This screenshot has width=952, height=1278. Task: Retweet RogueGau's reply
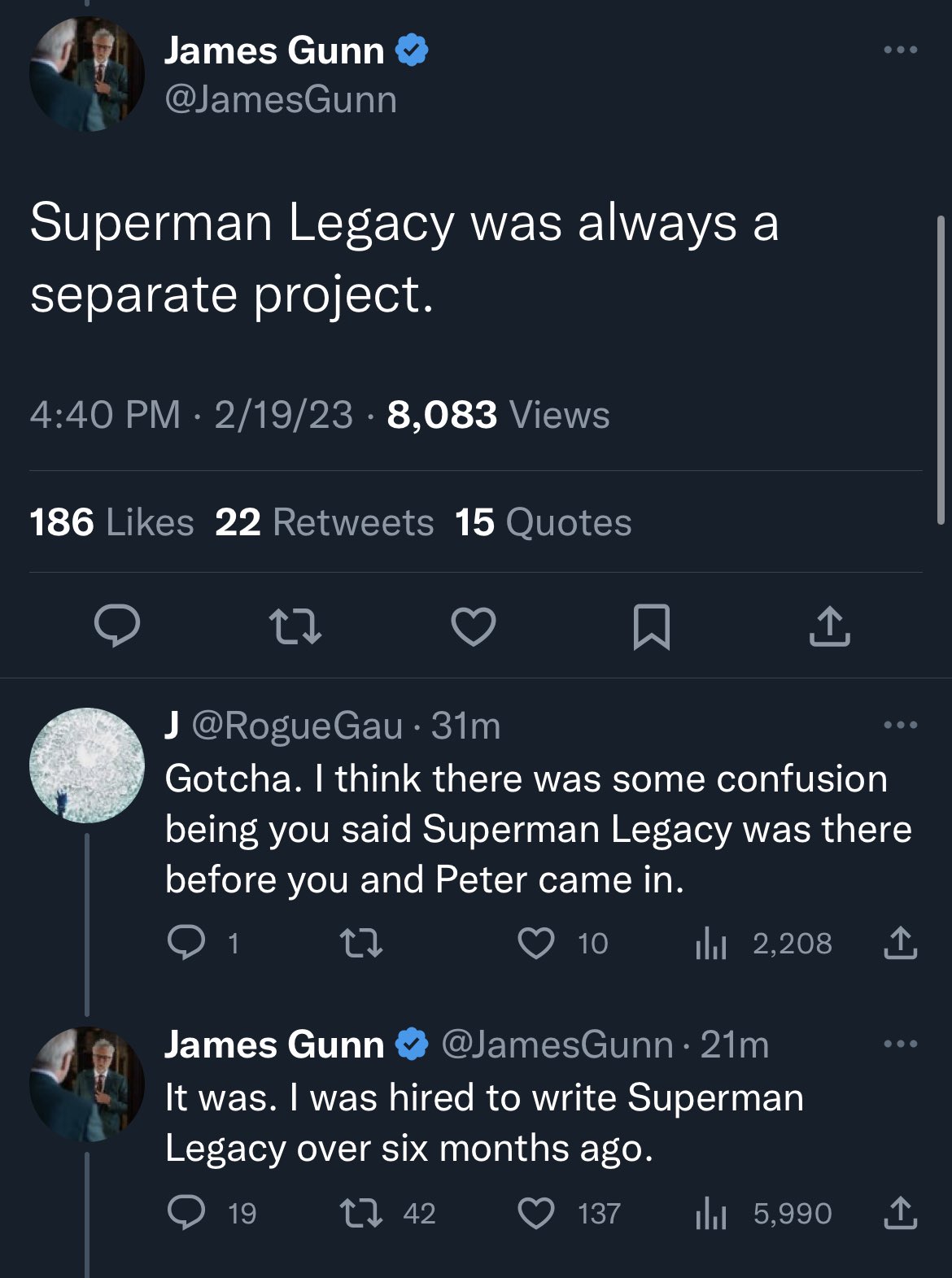pyautogui.click(x=360, y=943)
